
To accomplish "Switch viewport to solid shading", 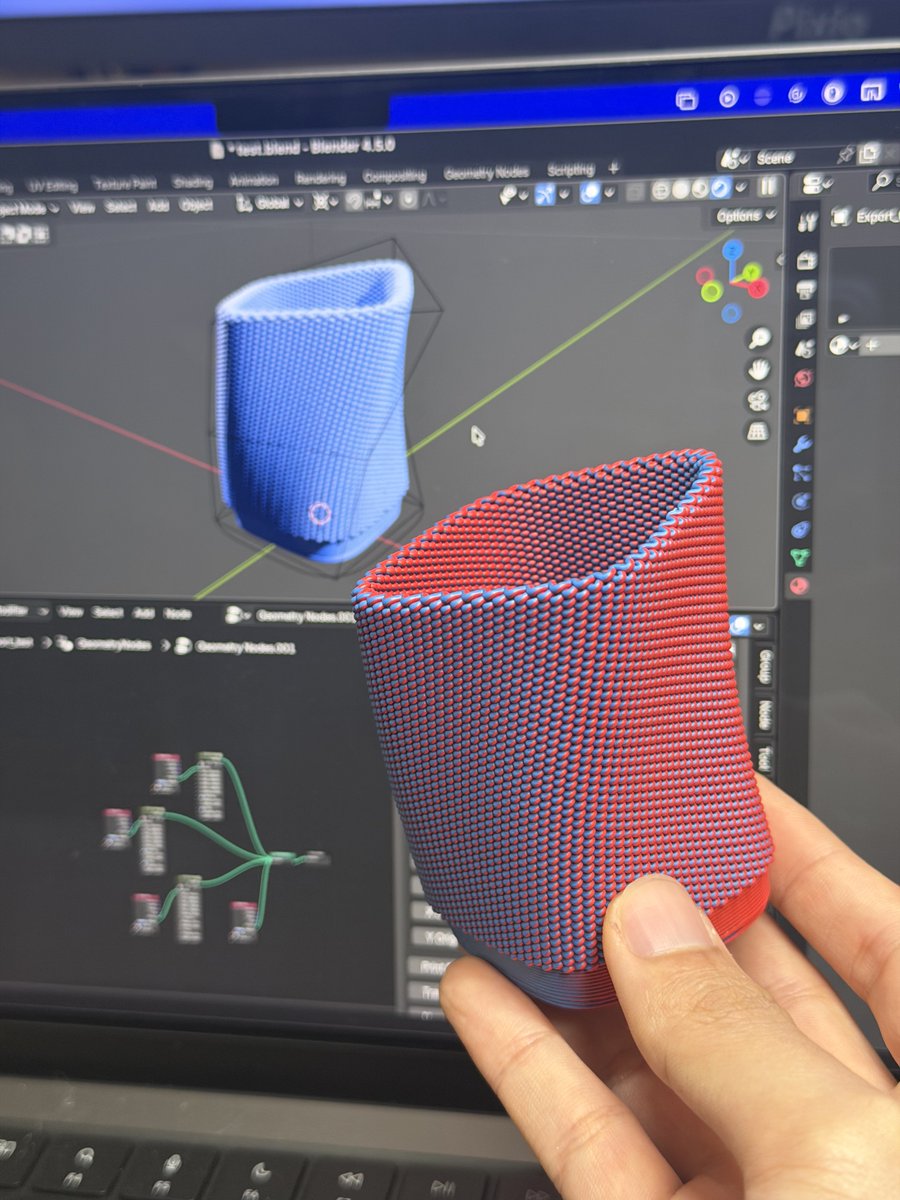I will [x=681, y=189].
